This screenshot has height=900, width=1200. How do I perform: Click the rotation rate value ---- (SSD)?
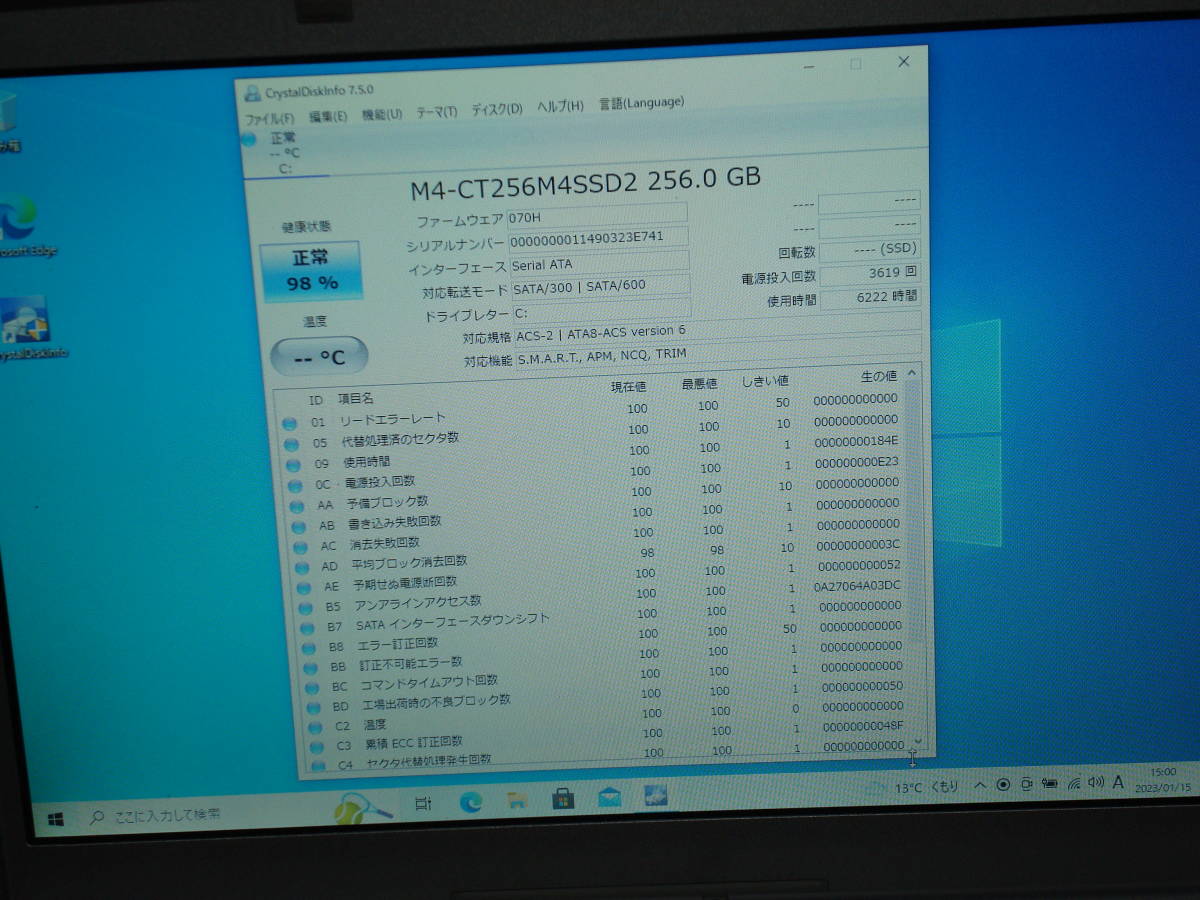coord(869,249)
